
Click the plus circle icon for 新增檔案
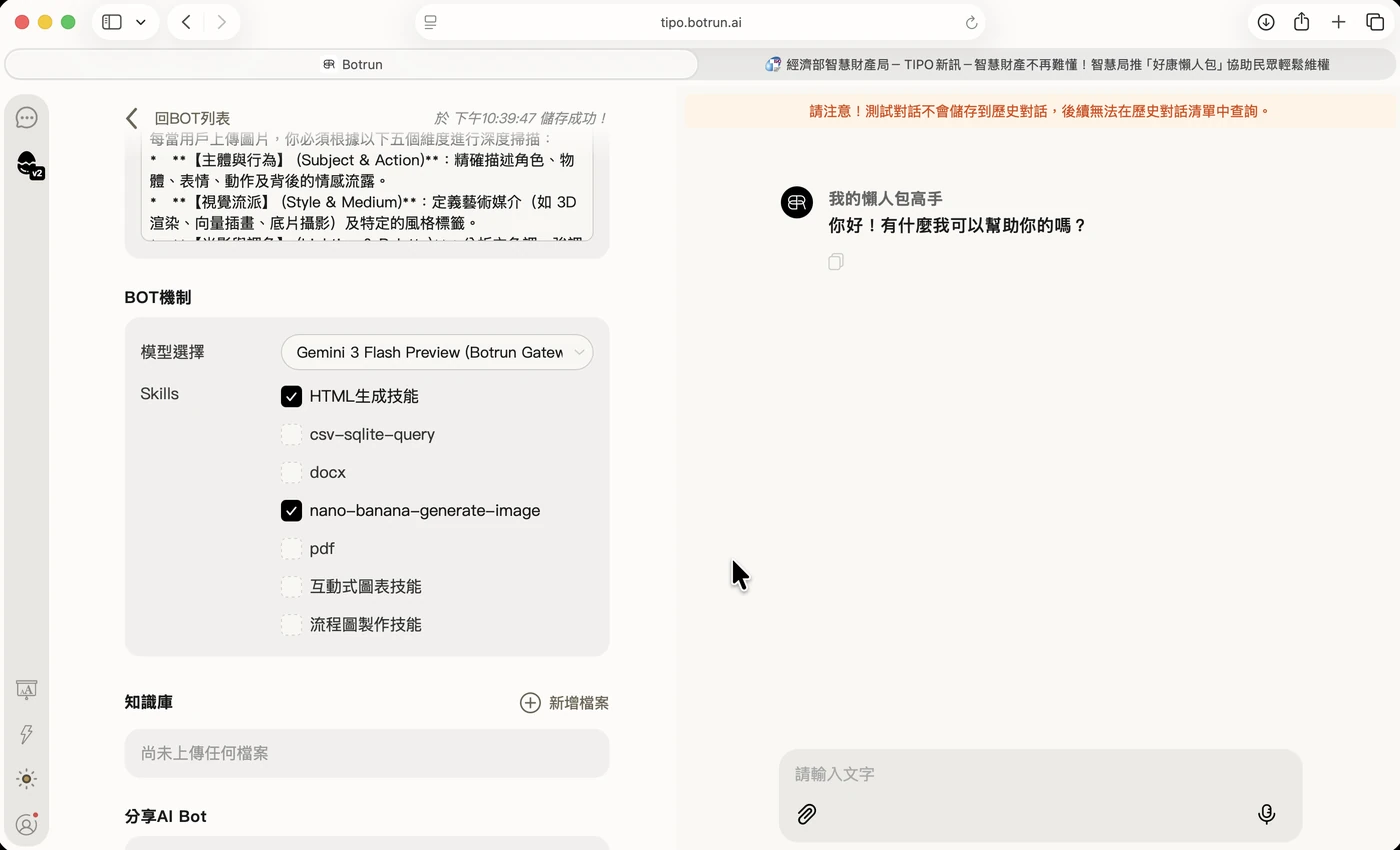point(530,703)
